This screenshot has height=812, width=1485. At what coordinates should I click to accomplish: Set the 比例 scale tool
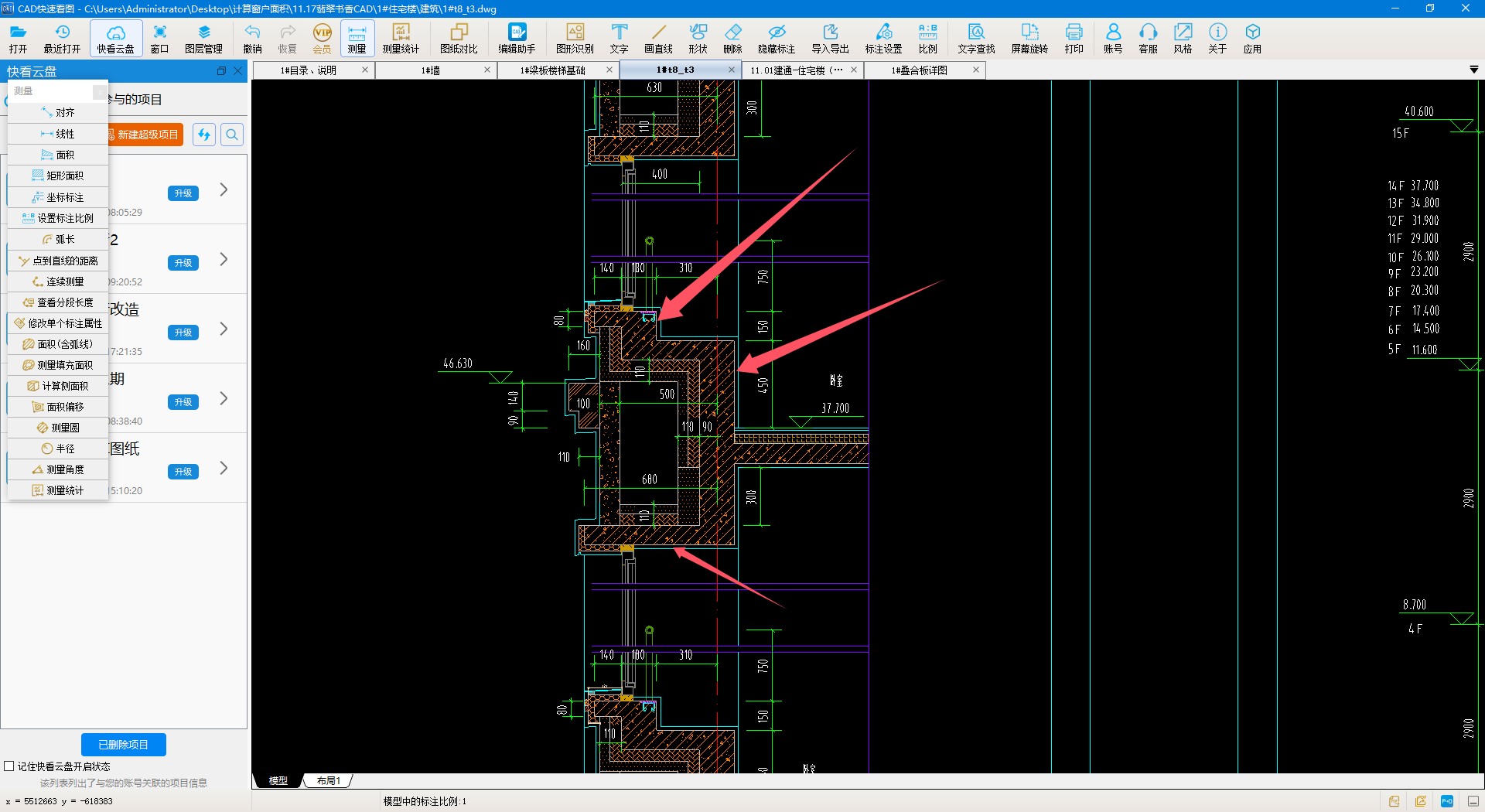click(x=927, y=38)
